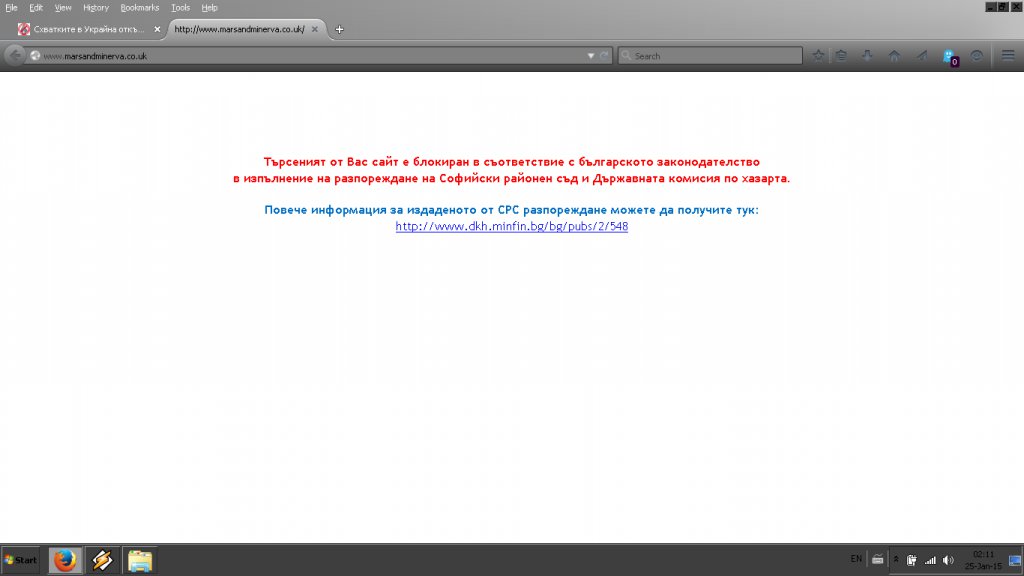Open the Edit menu

pos(36,8)
